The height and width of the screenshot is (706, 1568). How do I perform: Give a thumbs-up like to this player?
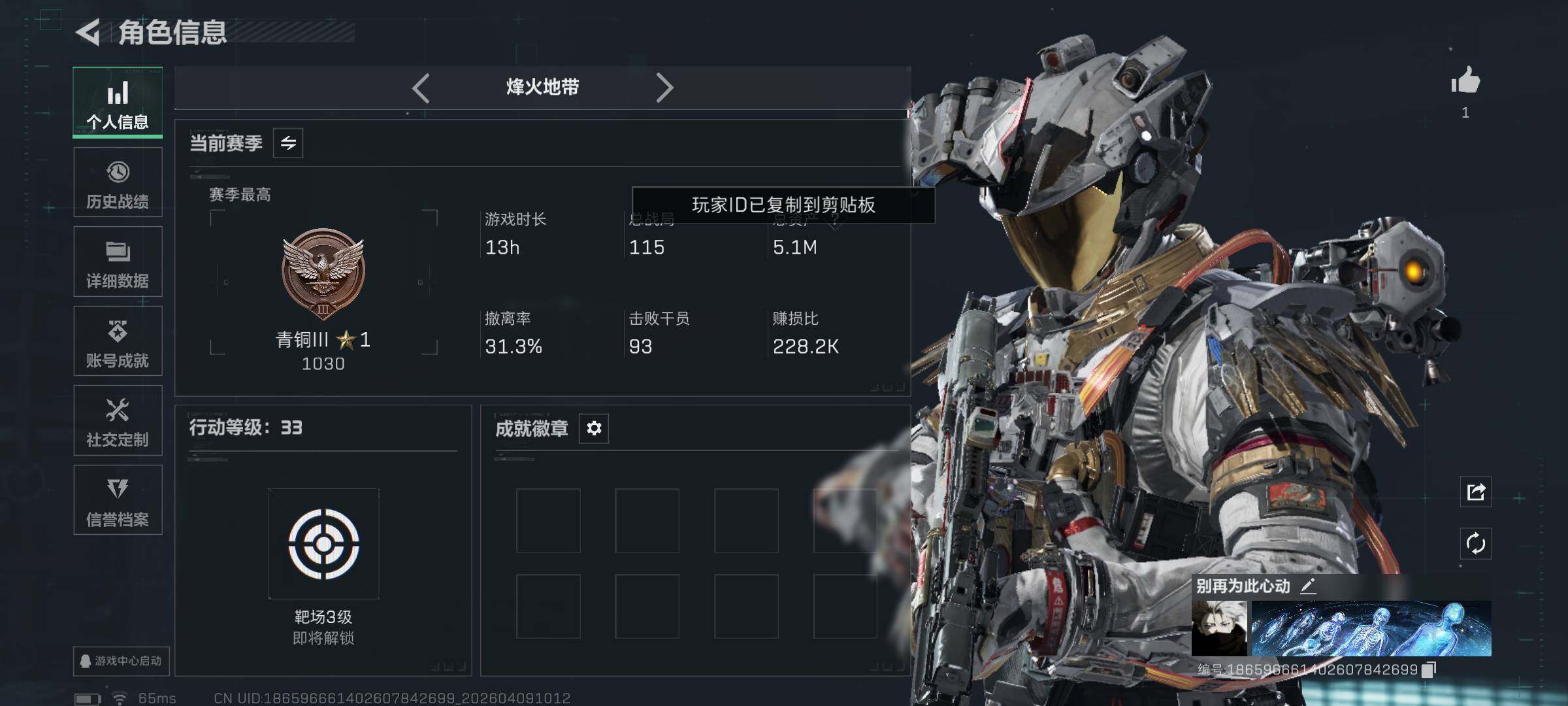[x=1465, y=81]
